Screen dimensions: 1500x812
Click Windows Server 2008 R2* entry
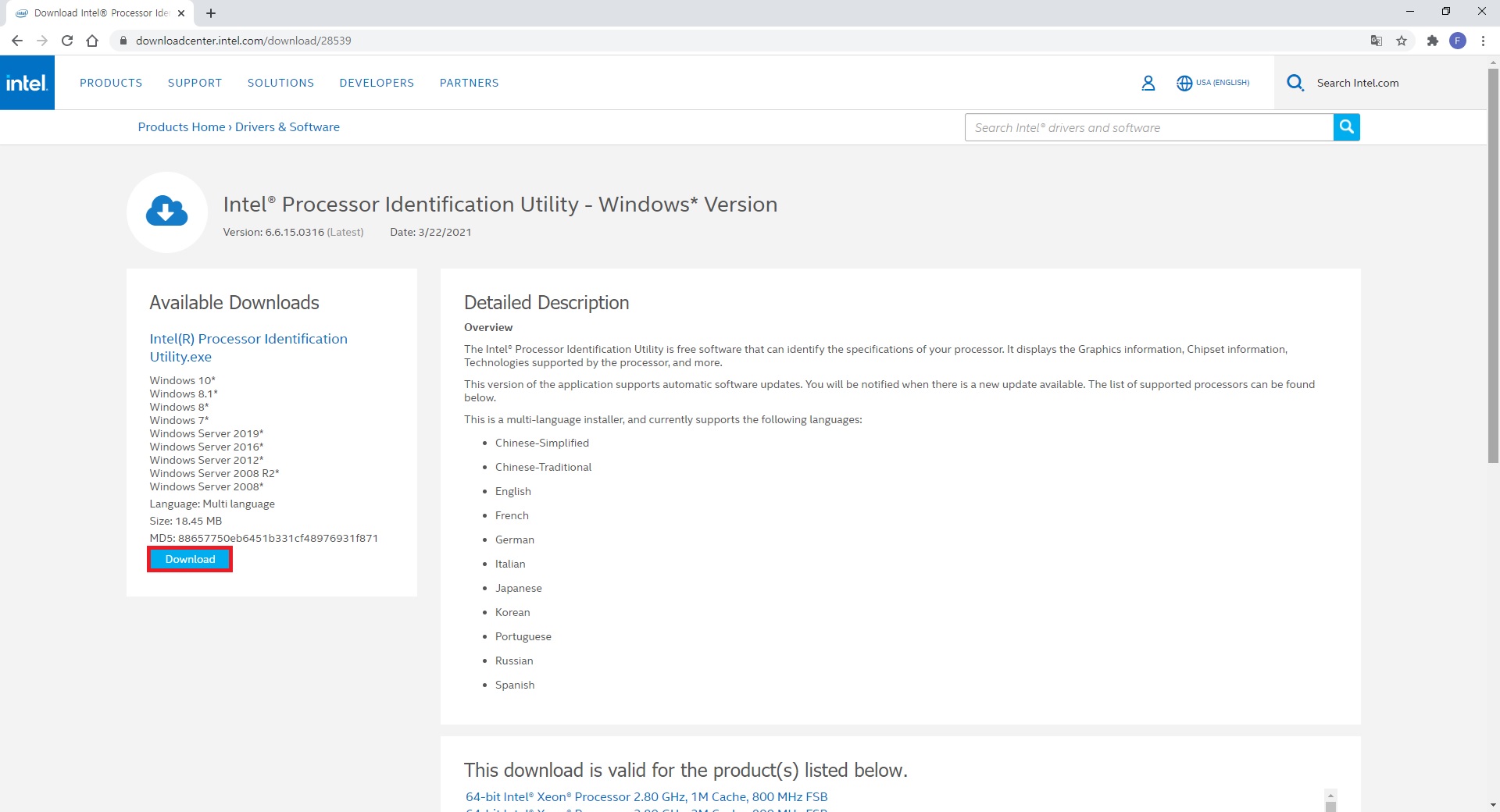point(215,473)
